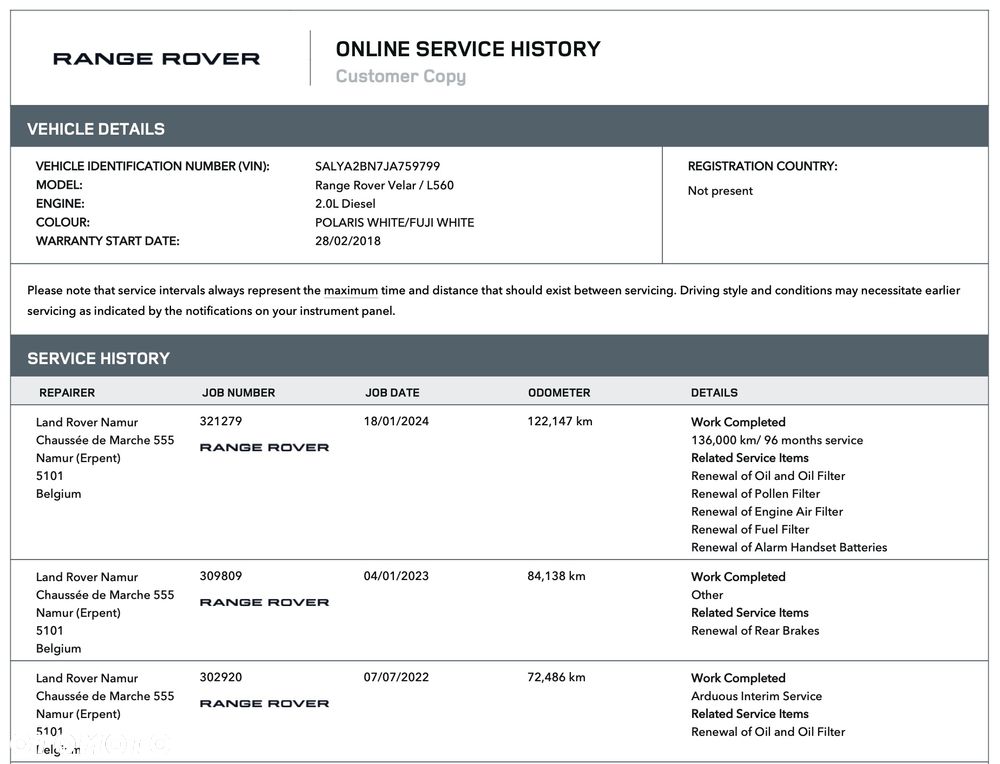Click the Warranty Start Date label
This screenshot has height=764, width=1000.
[108, 241]
